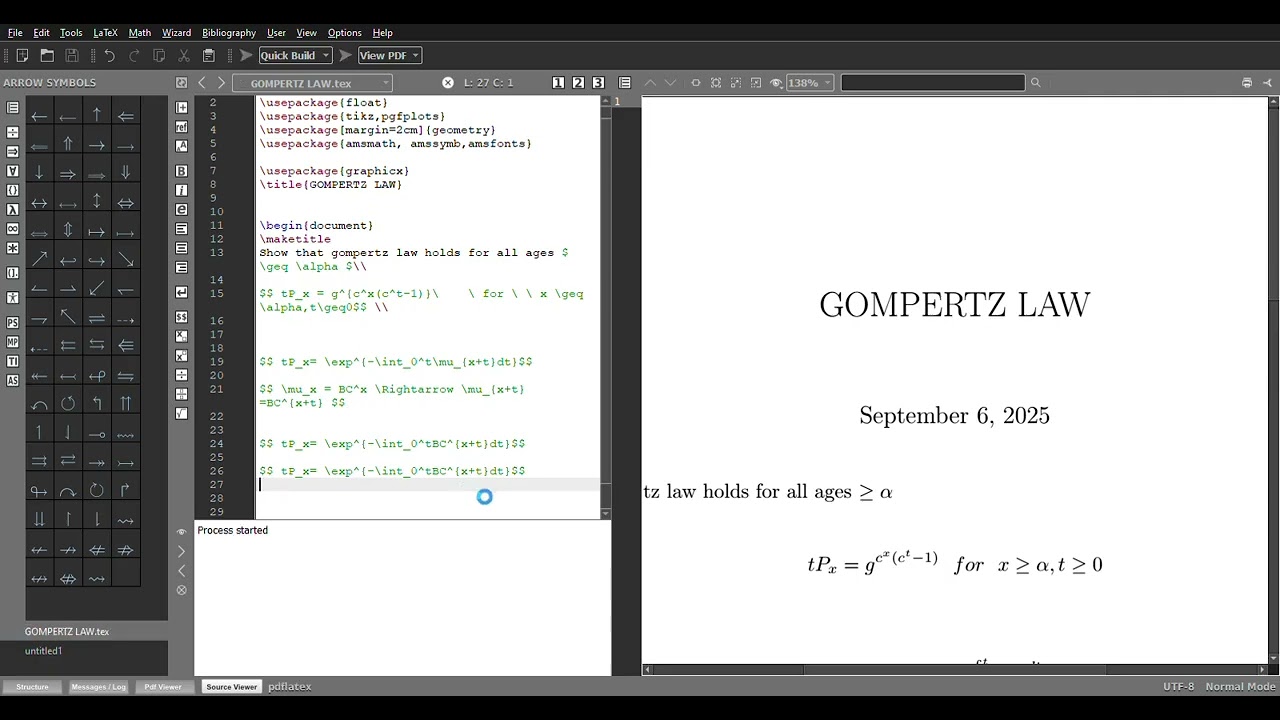Open the Wizard menu
1280x720 pixels.
click(x=177, y=33)
